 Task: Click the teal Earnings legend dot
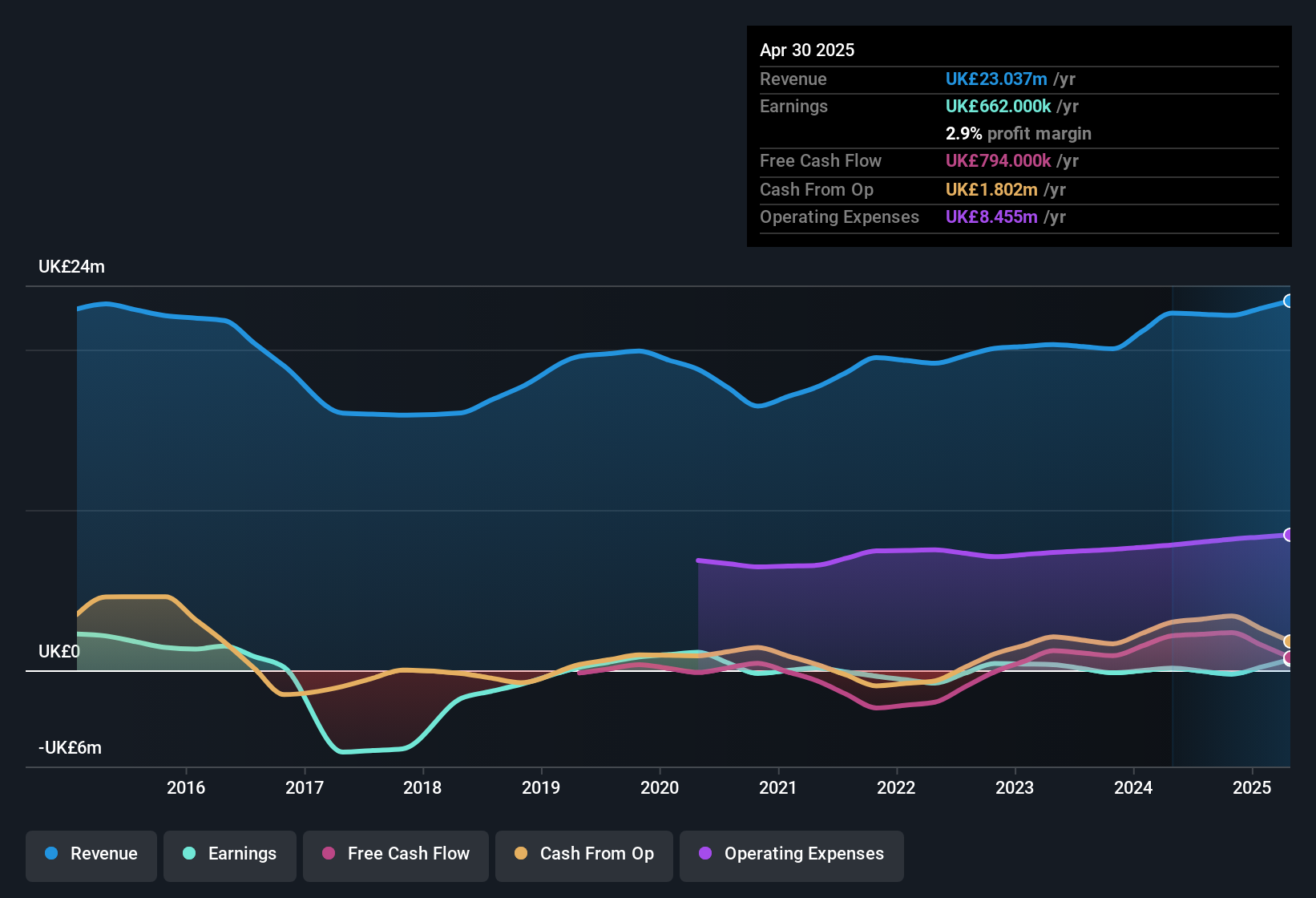189,854
